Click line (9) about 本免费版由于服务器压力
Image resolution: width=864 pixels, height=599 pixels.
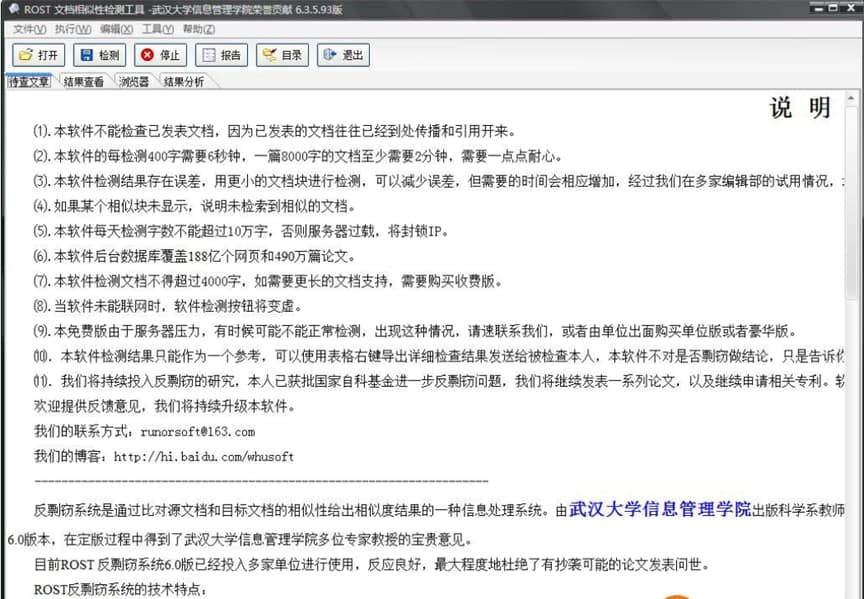415,331
